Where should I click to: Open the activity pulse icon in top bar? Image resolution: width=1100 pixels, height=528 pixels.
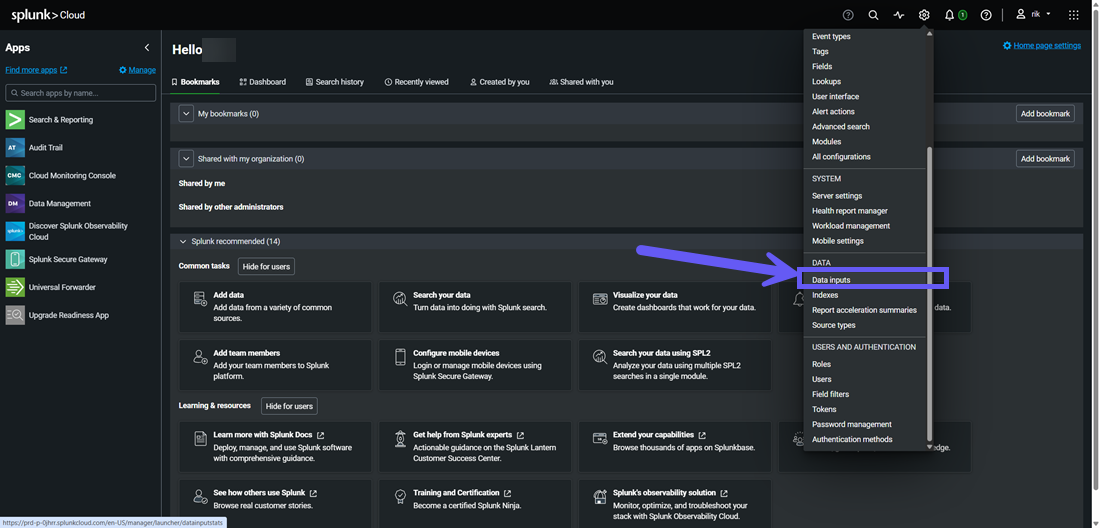tap(899, 15)
